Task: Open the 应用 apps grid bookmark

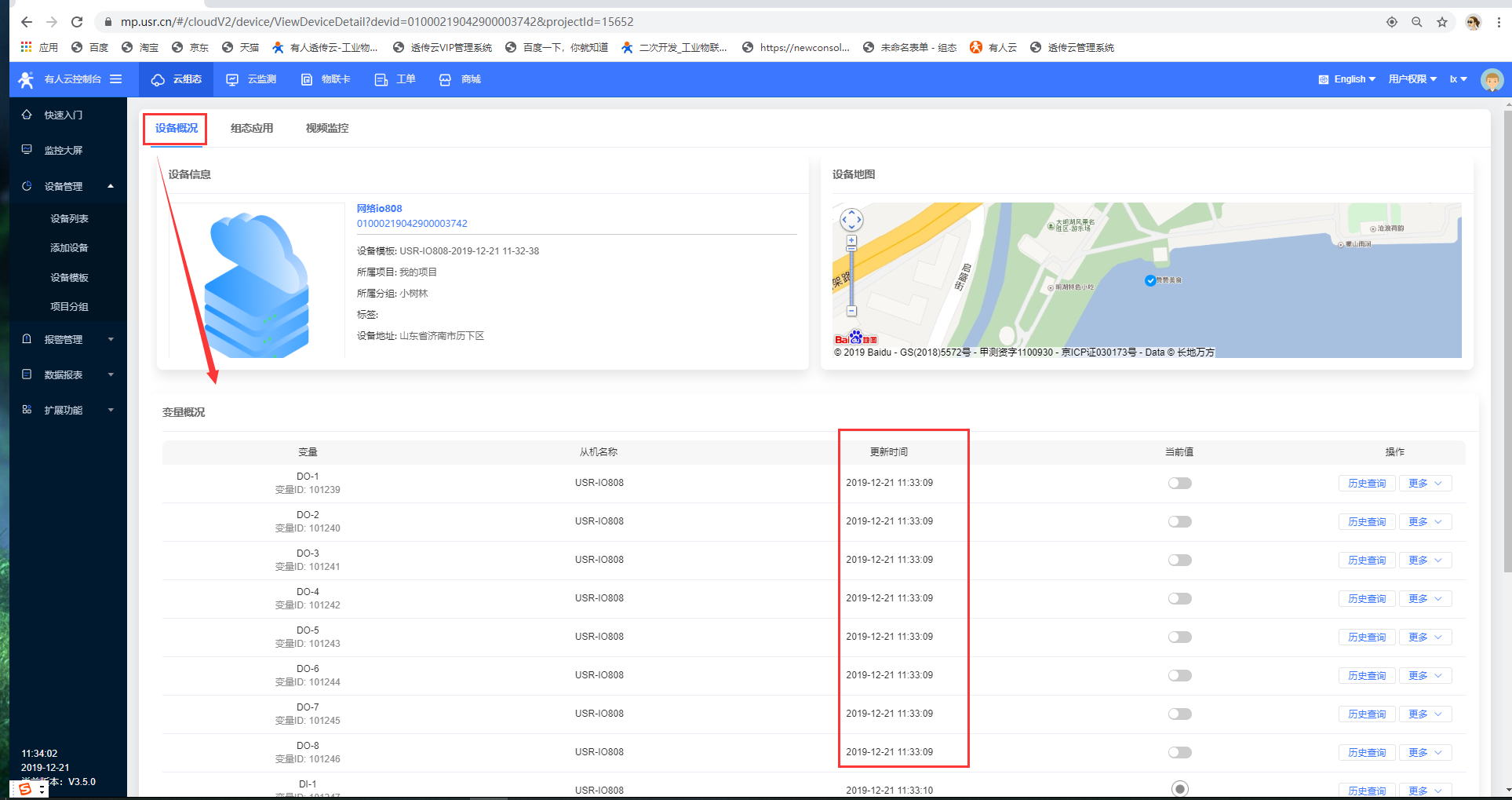Action: [x=39, y=47]
